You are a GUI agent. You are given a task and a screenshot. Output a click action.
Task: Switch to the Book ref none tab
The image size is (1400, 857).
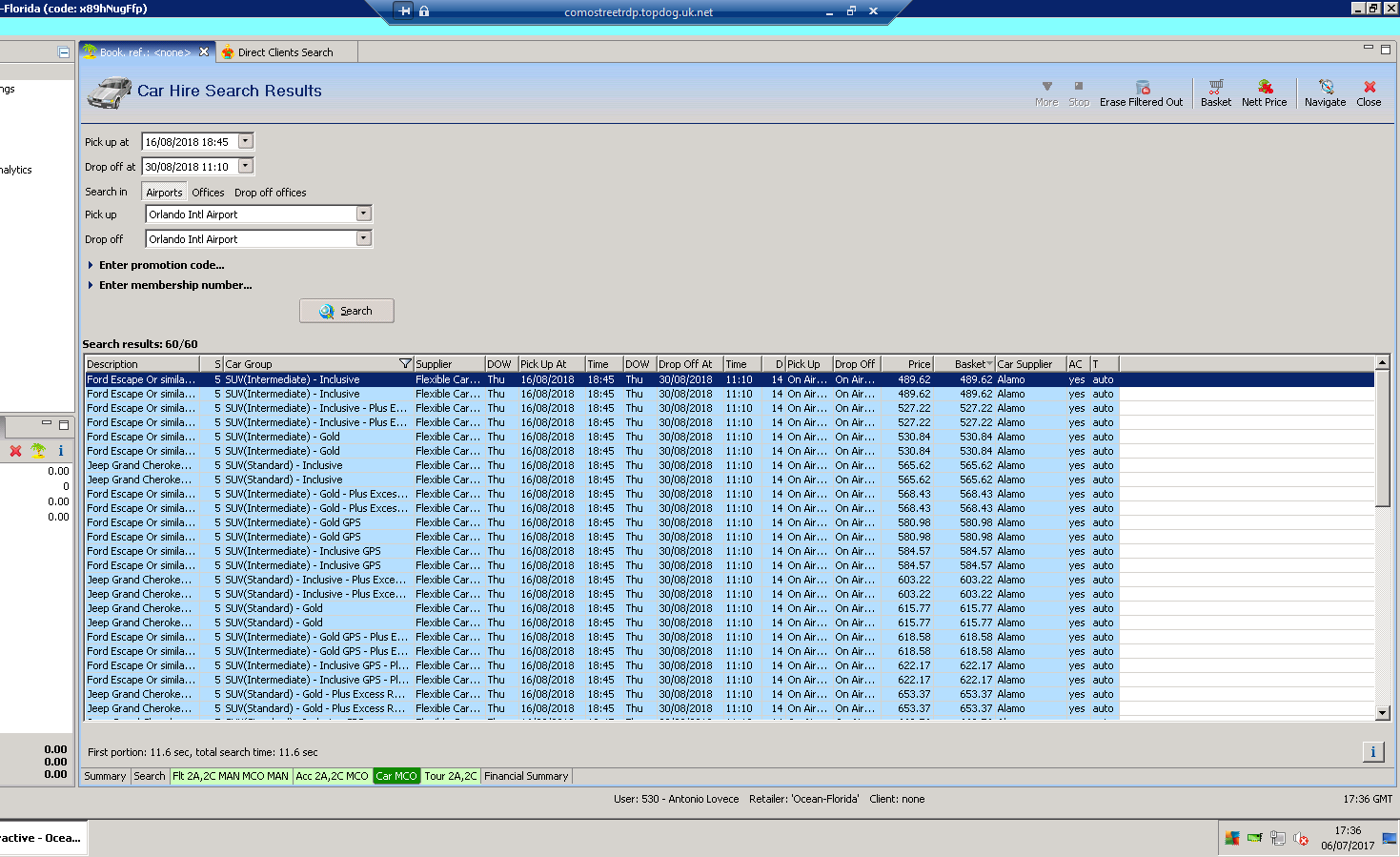click(146, 52)
